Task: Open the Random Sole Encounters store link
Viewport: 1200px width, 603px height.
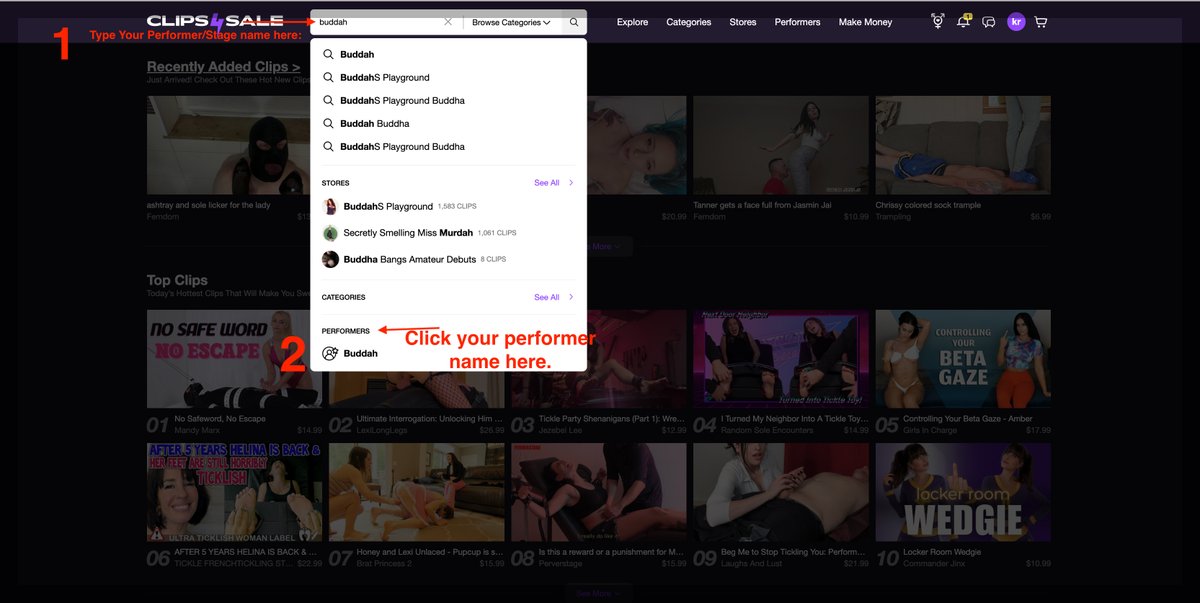Action: (x=767, y=430)
